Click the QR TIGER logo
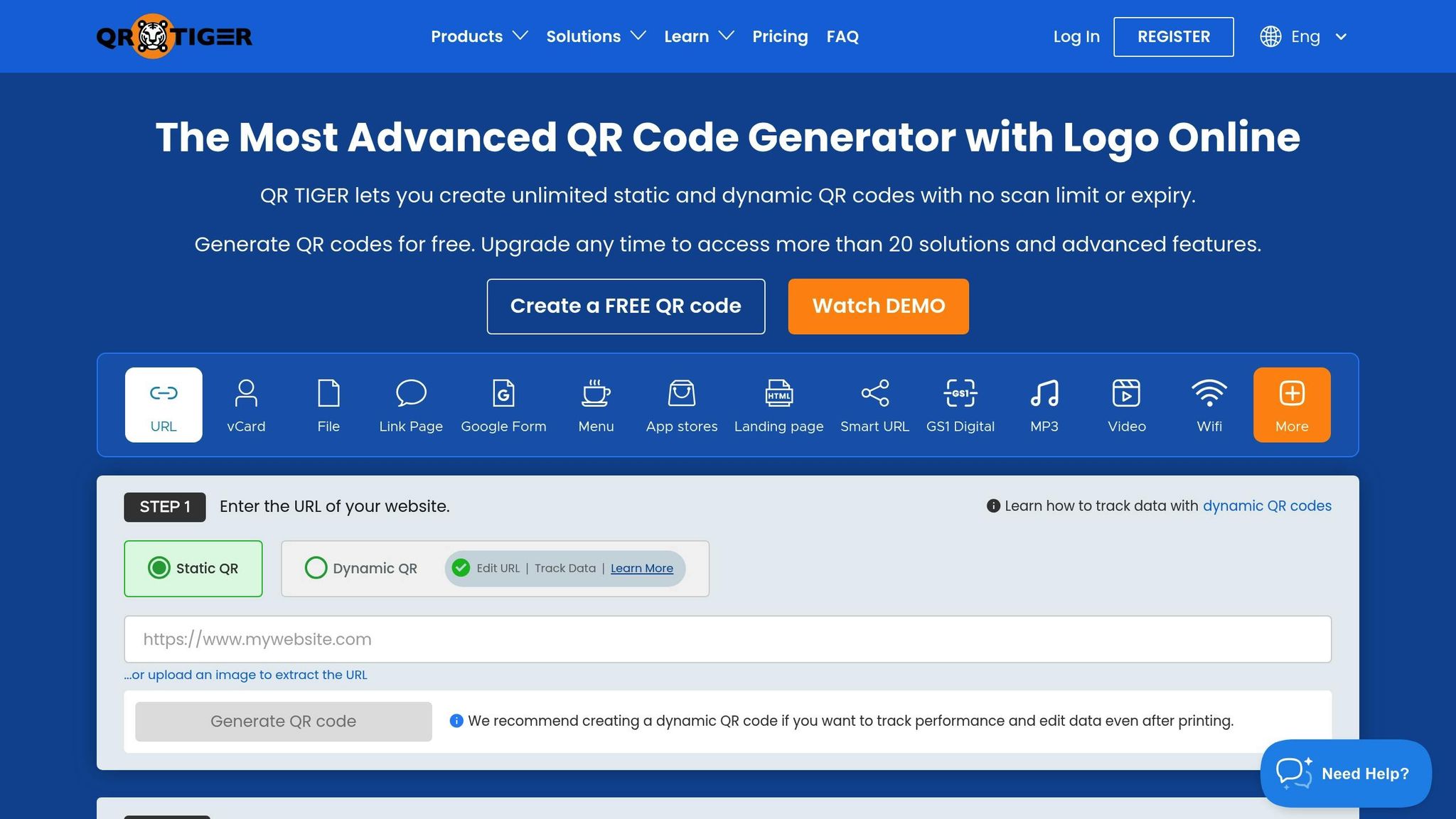The height and width of the screenshot is (819, 1456). click(x=174, y=36)
